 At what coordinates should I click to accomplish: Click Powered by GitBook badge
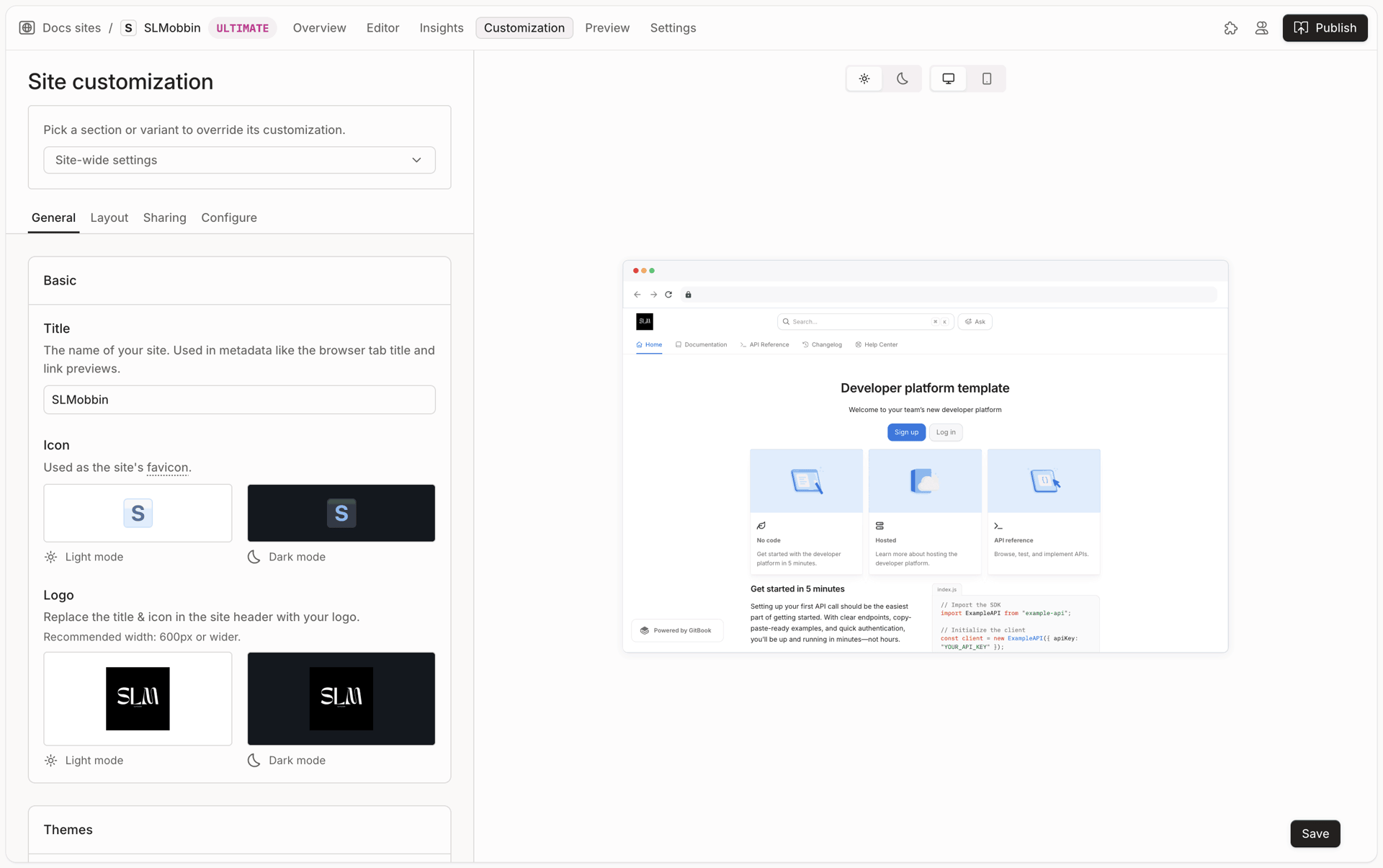(676, 630)
